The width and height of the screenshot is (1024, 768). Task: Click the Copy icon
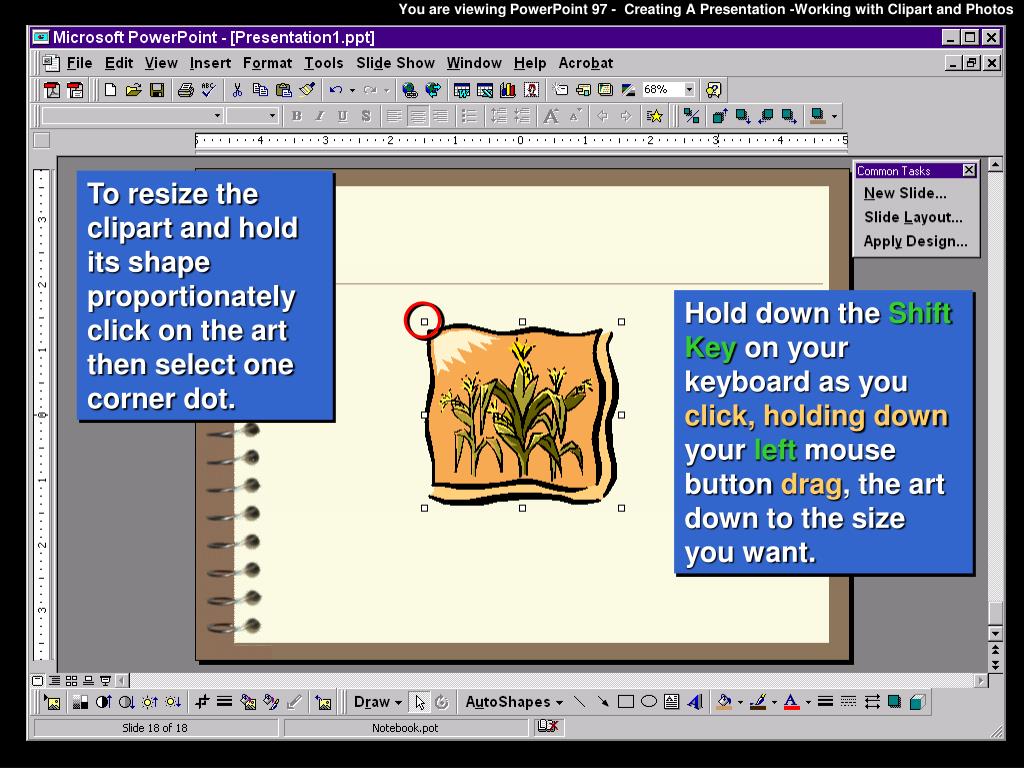point(260,90)
